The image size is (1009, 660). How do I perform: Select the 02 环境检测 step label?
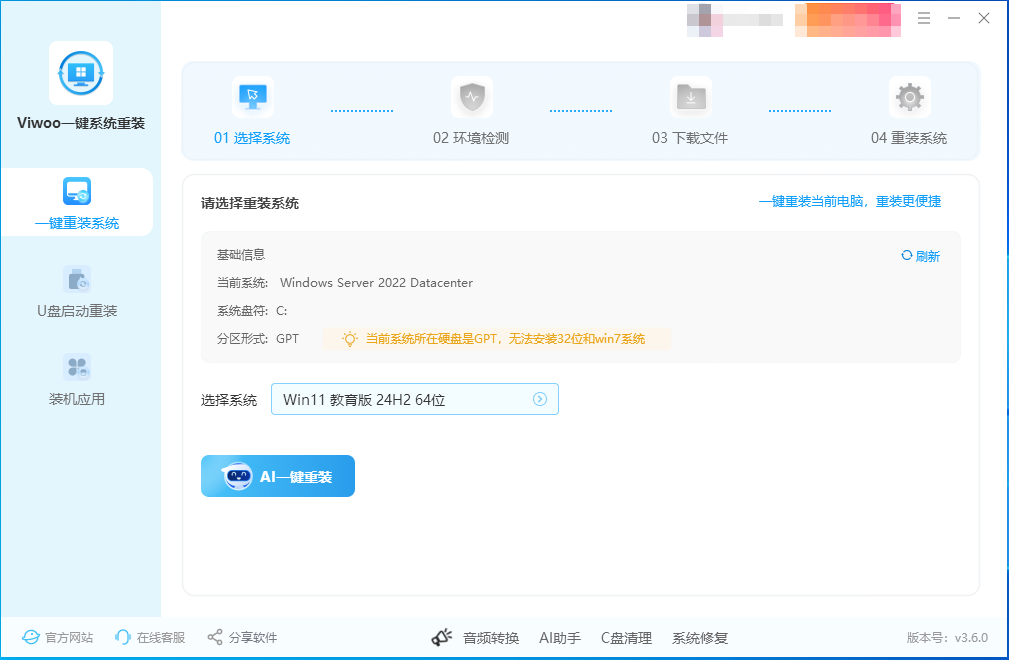tap(471, 138)
